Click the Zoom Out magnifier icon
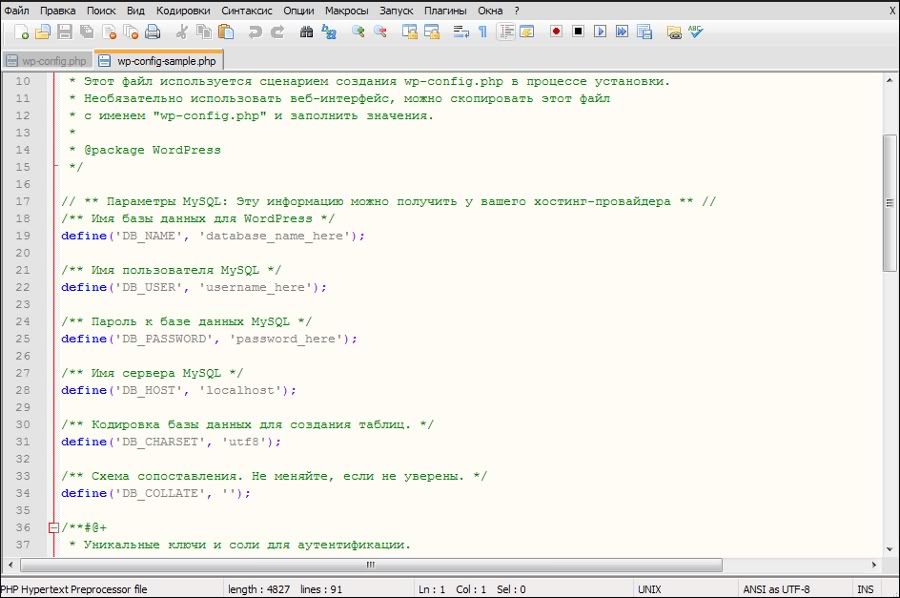This screenshot has height=598, width=900. pyautogui.click(x=380, y=32)
